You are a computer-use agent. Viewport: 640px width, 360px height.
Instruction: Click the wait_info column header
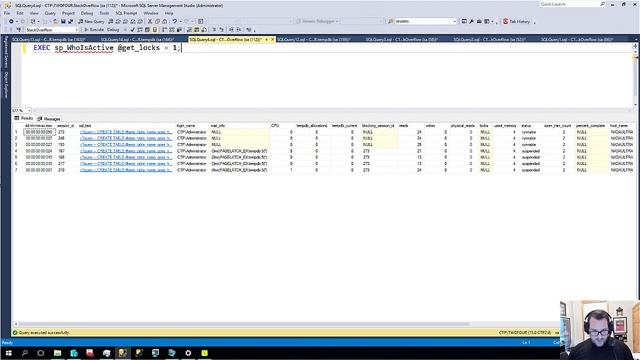tap(218, 126)
